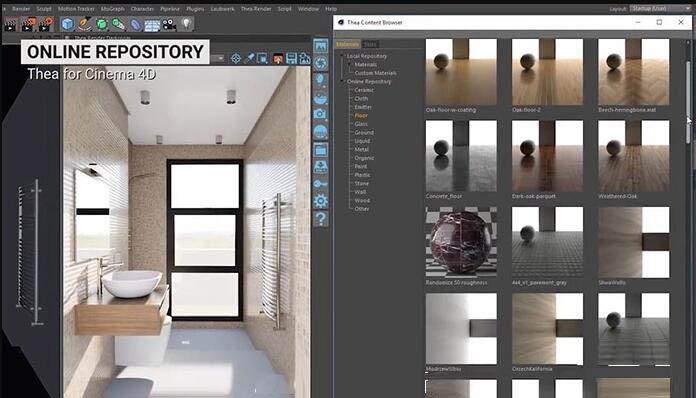This screenshot has width=696, height=398.
Task: Click the picture panel icon atop Thea sidebar
Action: (320, 45)
